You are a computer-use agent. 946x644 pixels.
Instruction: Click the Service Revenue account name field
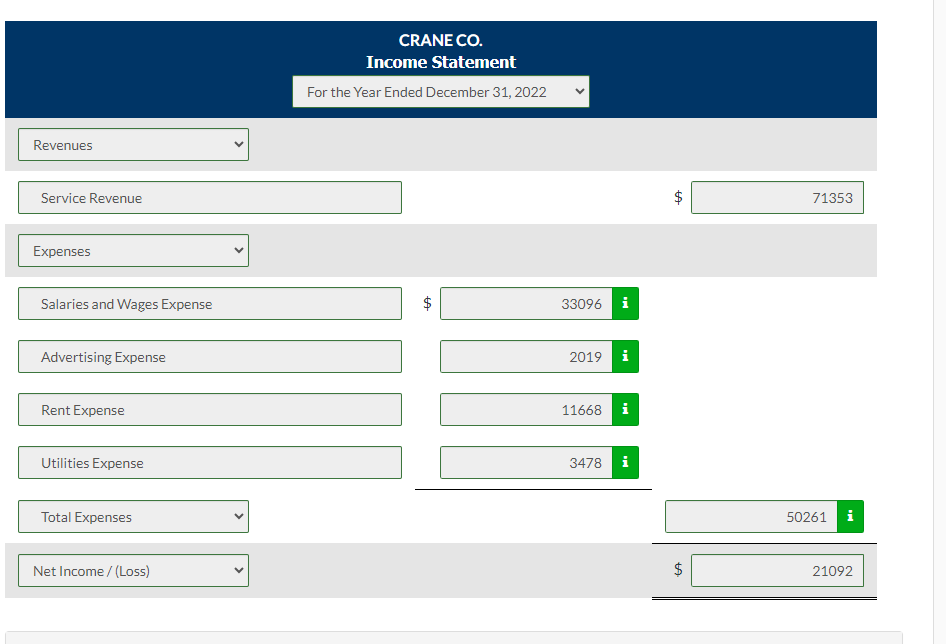[x=210, y=197]
